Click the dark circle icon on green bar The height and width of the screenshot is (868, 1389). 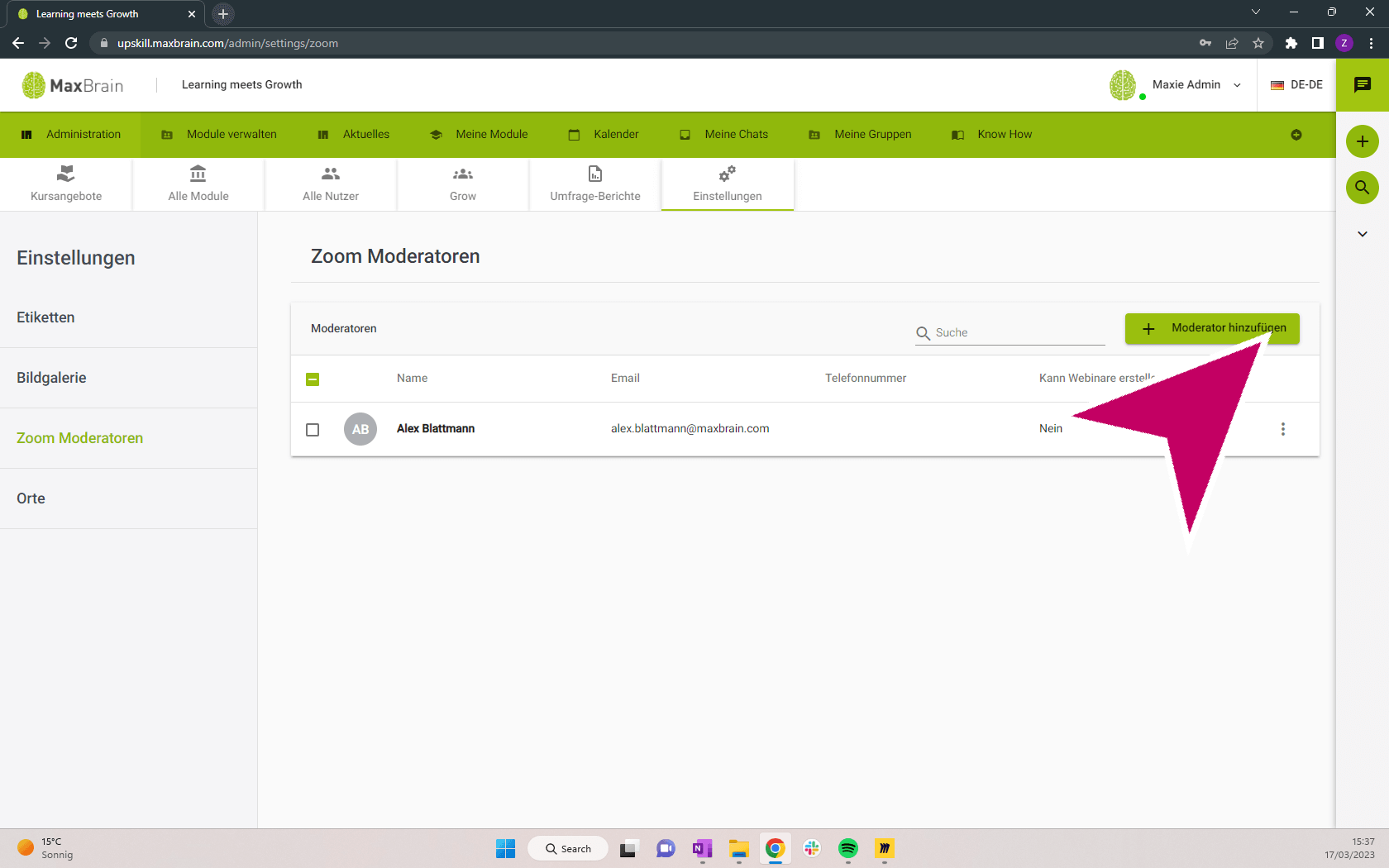coord(1296,135)
